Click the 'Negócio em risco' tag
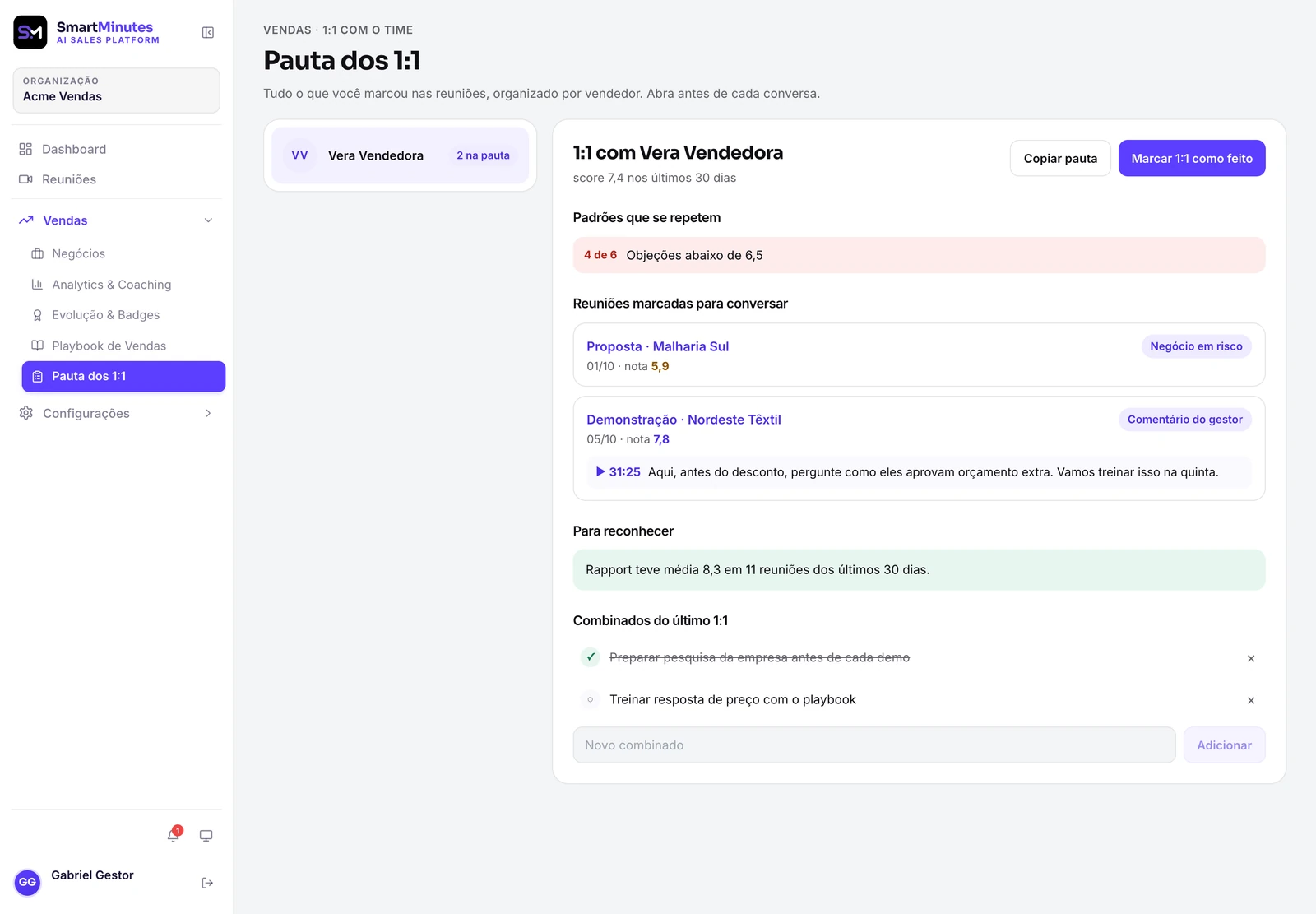The height and width of the screenshot is (914, 1316). coord(1196,346)
